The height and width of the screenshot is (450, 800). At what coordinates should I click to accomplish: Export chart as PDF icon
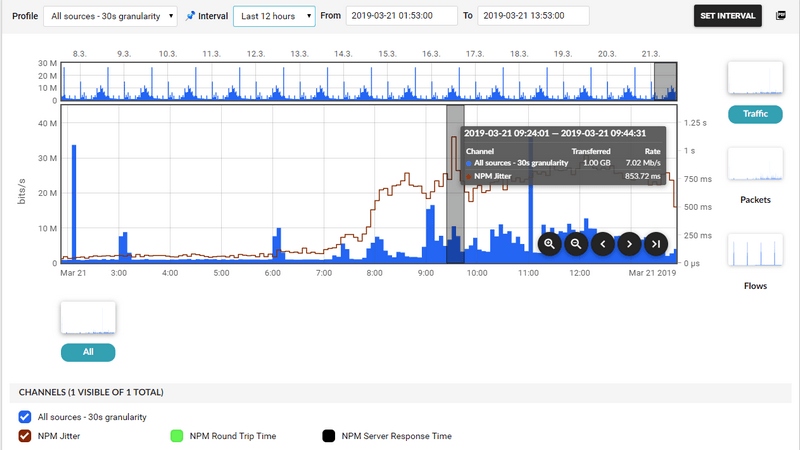(780, 16)
